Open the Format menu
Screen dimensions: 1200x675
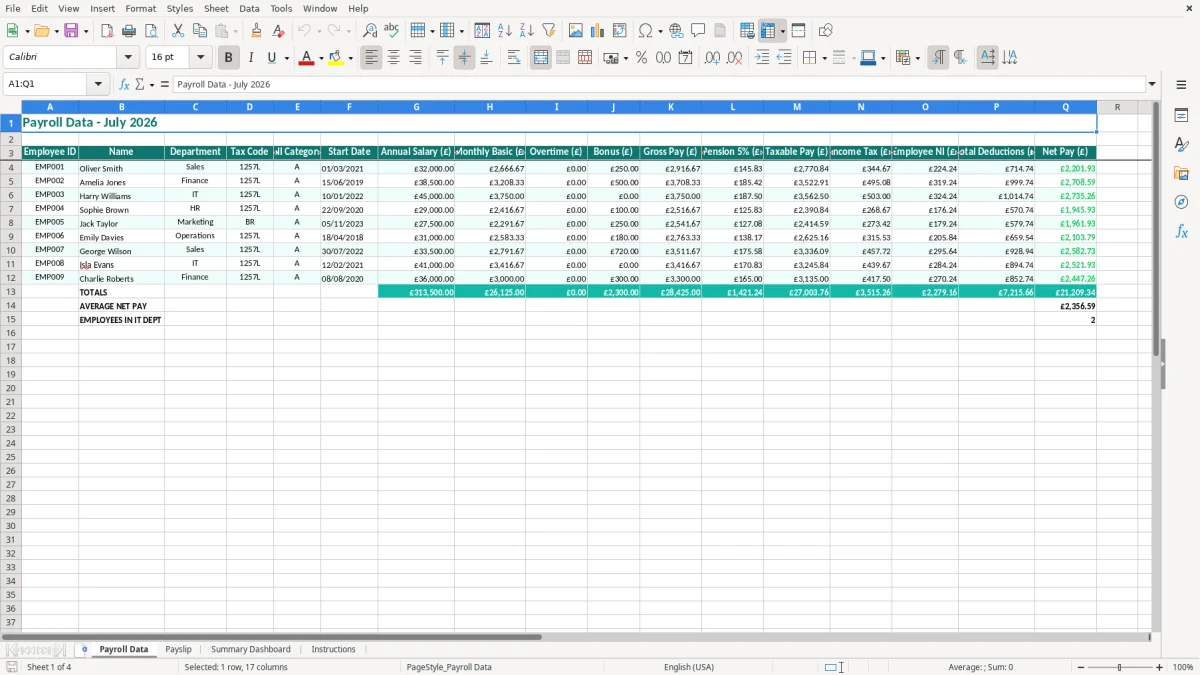[x=141, y=8]
